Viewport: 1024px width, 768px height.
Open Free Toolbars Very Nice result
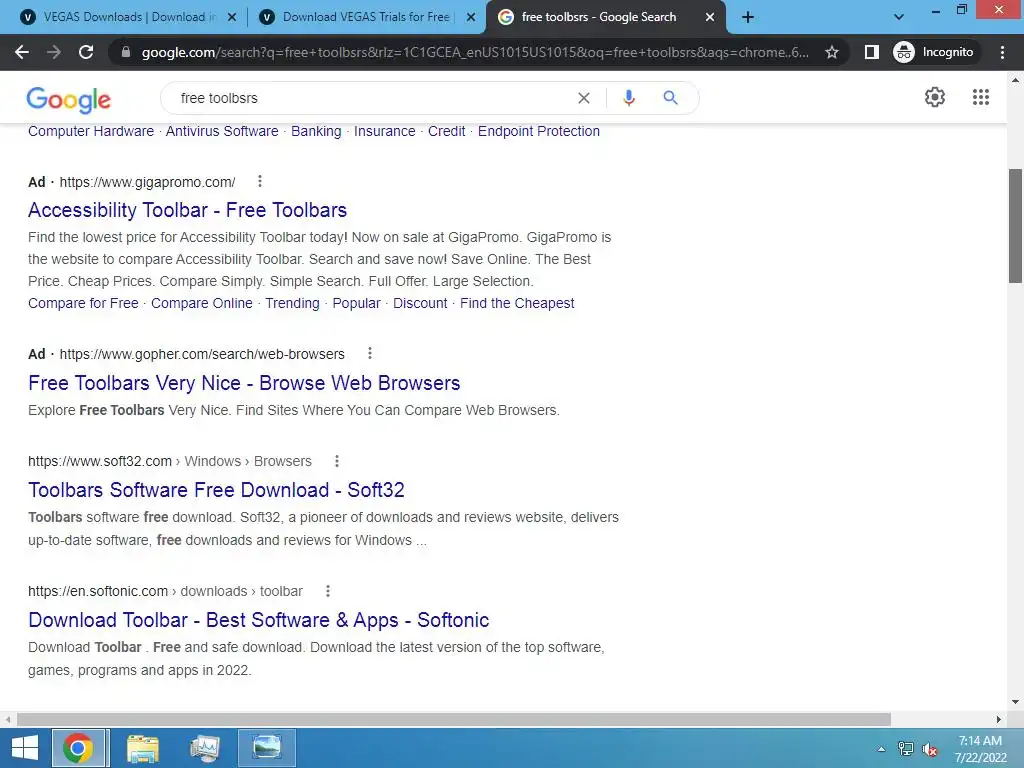(x=244, y=383)
